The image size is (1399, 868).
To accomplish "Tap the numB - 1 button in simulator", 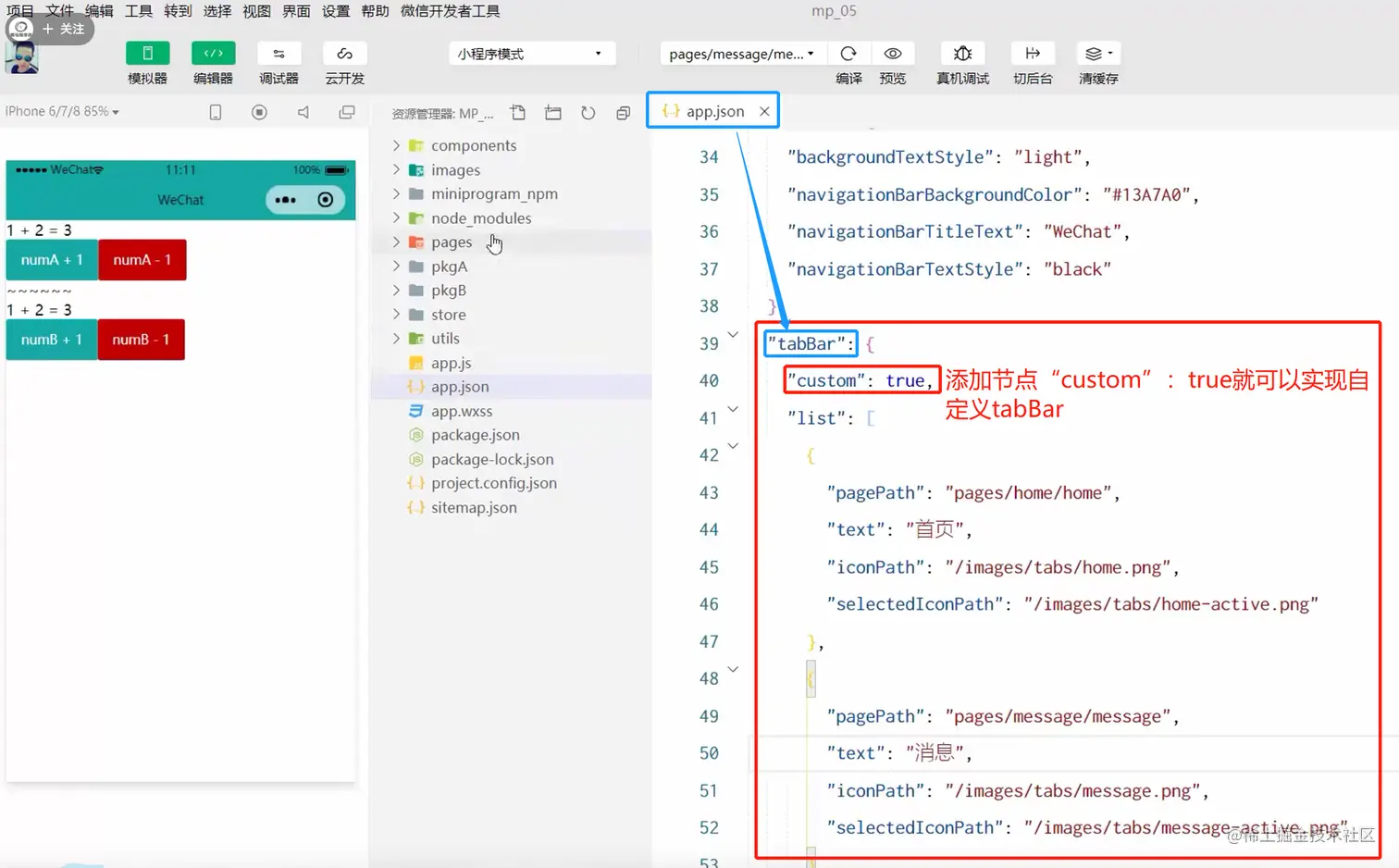I will (141, 340).
